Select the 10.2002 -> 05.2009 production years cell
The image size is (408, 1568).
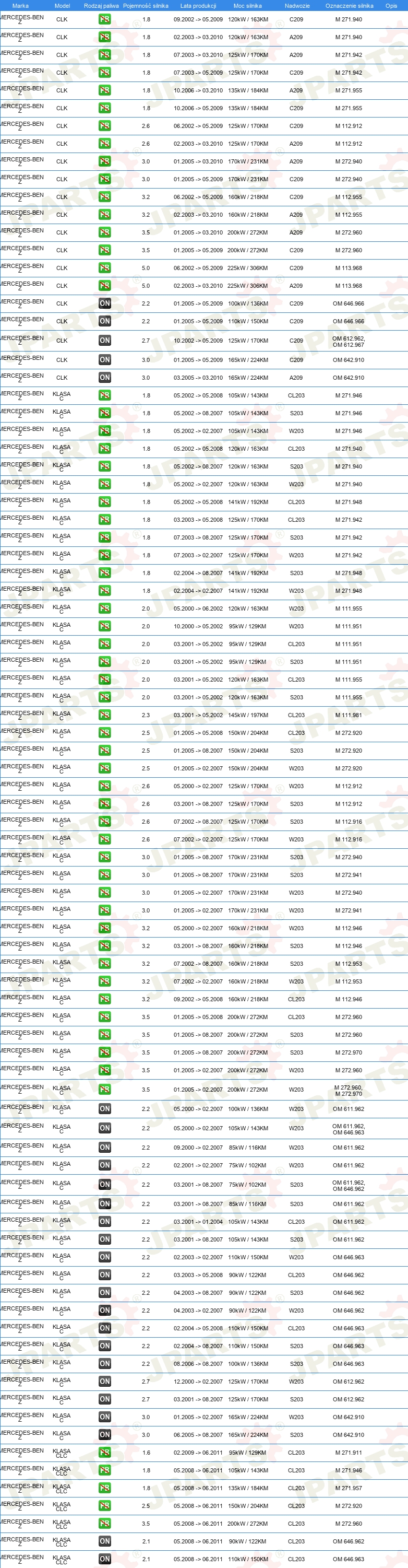click(198, 341)
